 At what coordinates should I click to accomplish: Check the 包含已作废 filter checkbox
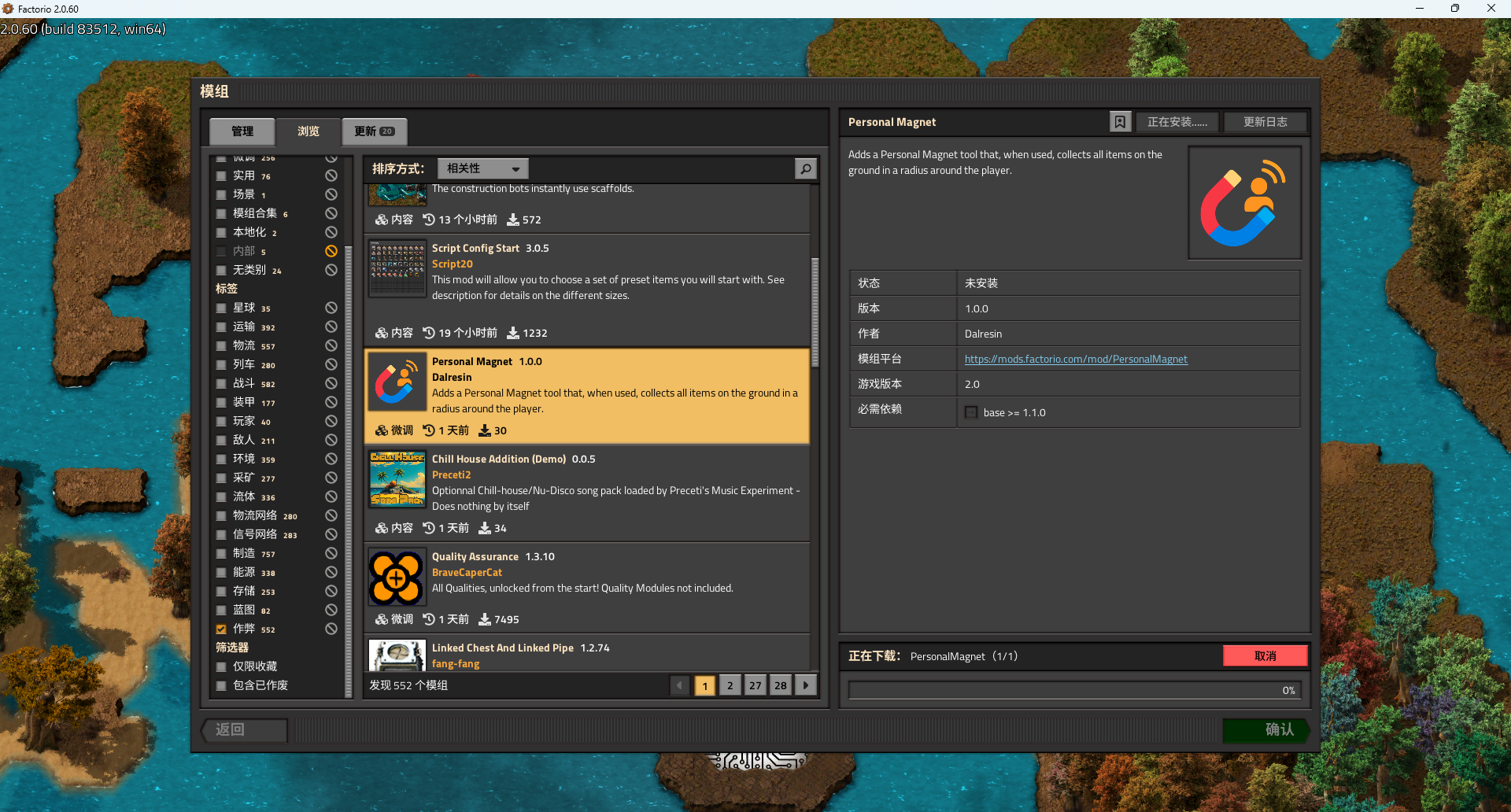[x=221, y=685]
